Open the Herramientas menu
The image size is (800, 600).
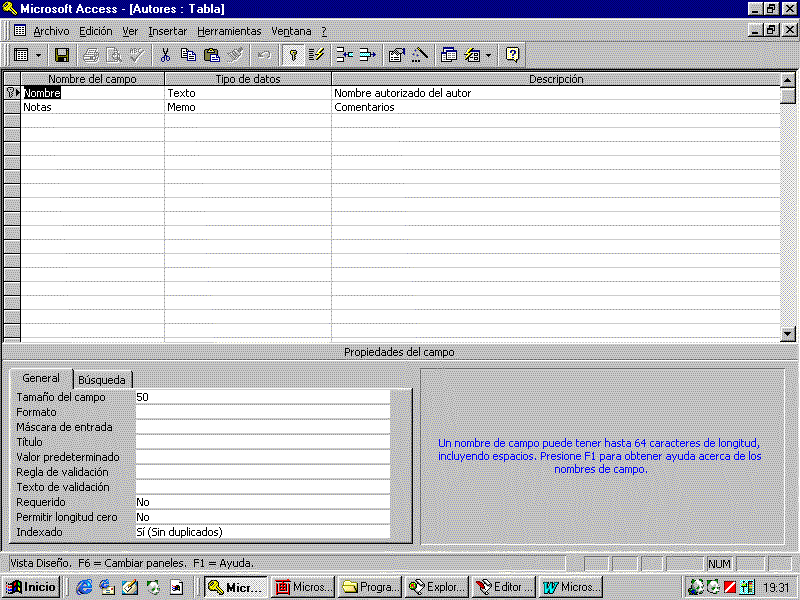pyautogui.click(x=229, y=31)
